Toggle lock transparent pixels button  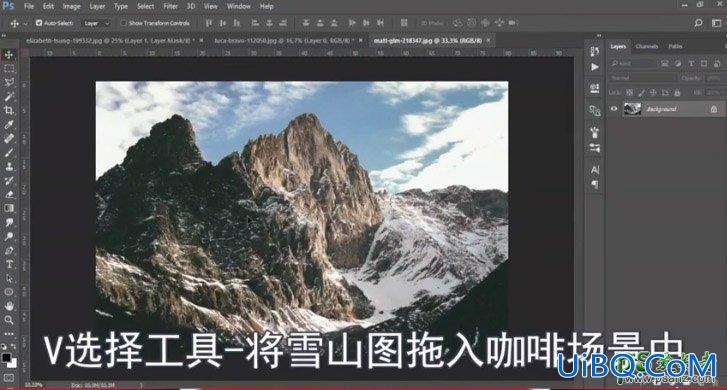(630, 93)
